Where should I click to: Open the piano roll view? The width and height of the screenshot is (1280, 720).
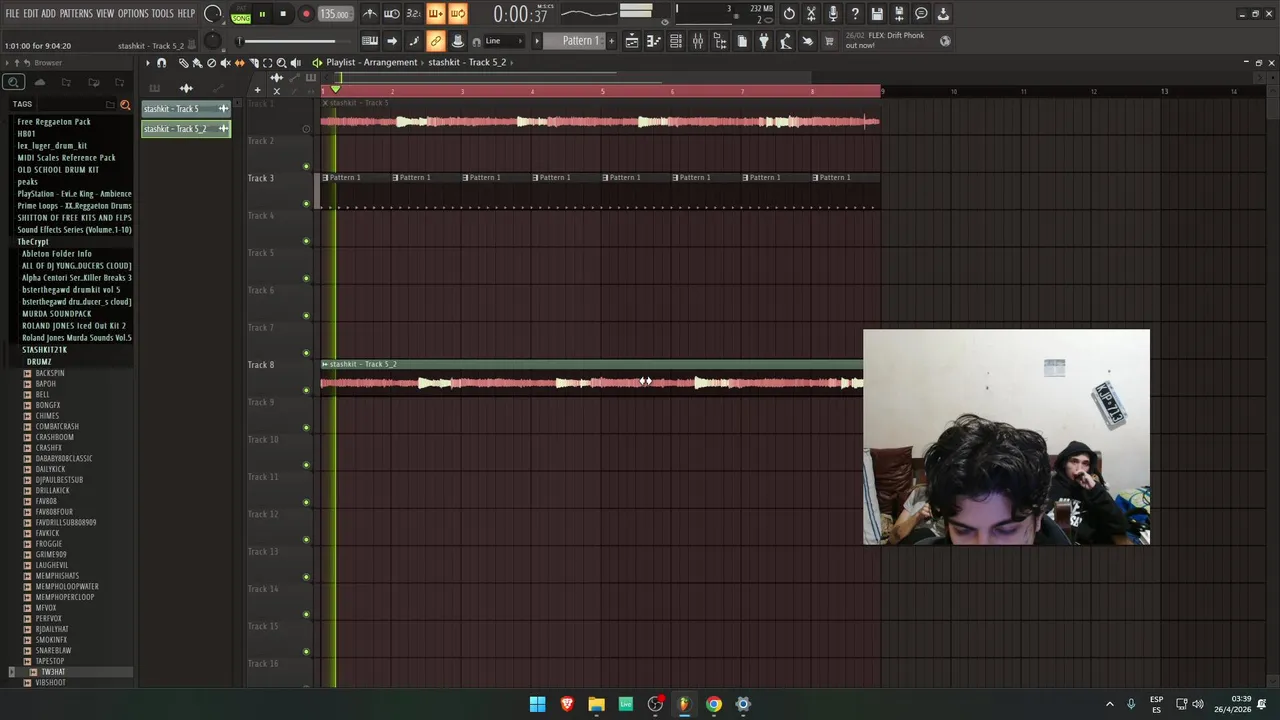654,41
